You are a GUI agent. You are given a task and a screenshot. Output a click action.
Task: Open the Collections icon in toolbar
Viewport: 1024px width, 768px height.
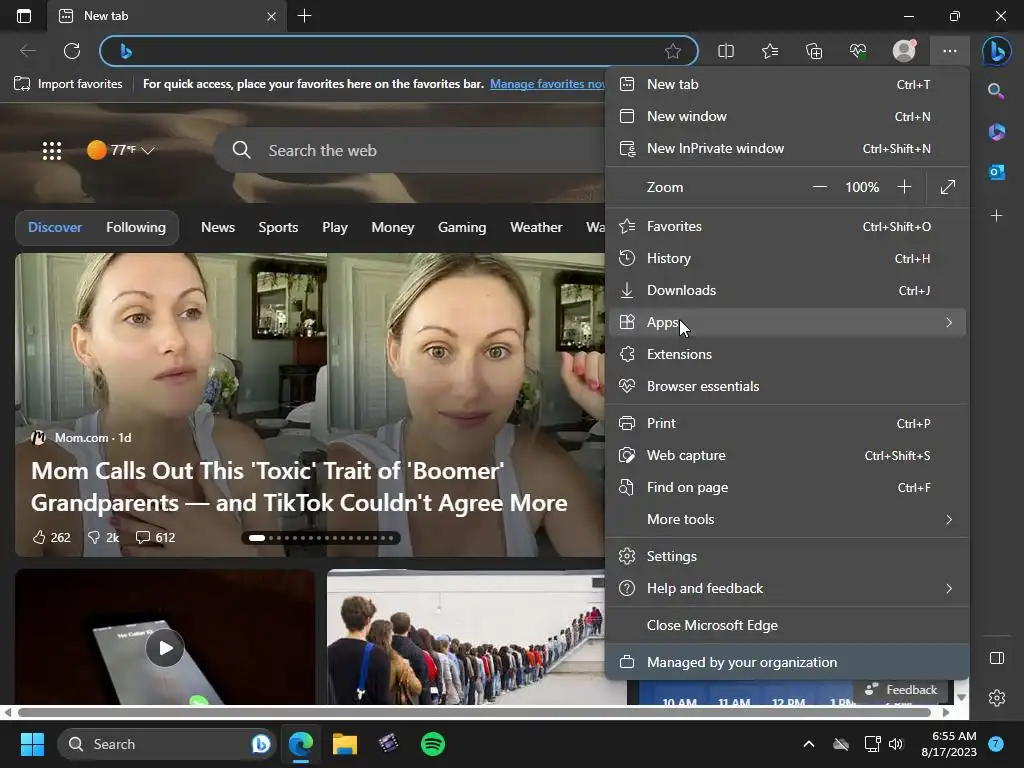814,51
